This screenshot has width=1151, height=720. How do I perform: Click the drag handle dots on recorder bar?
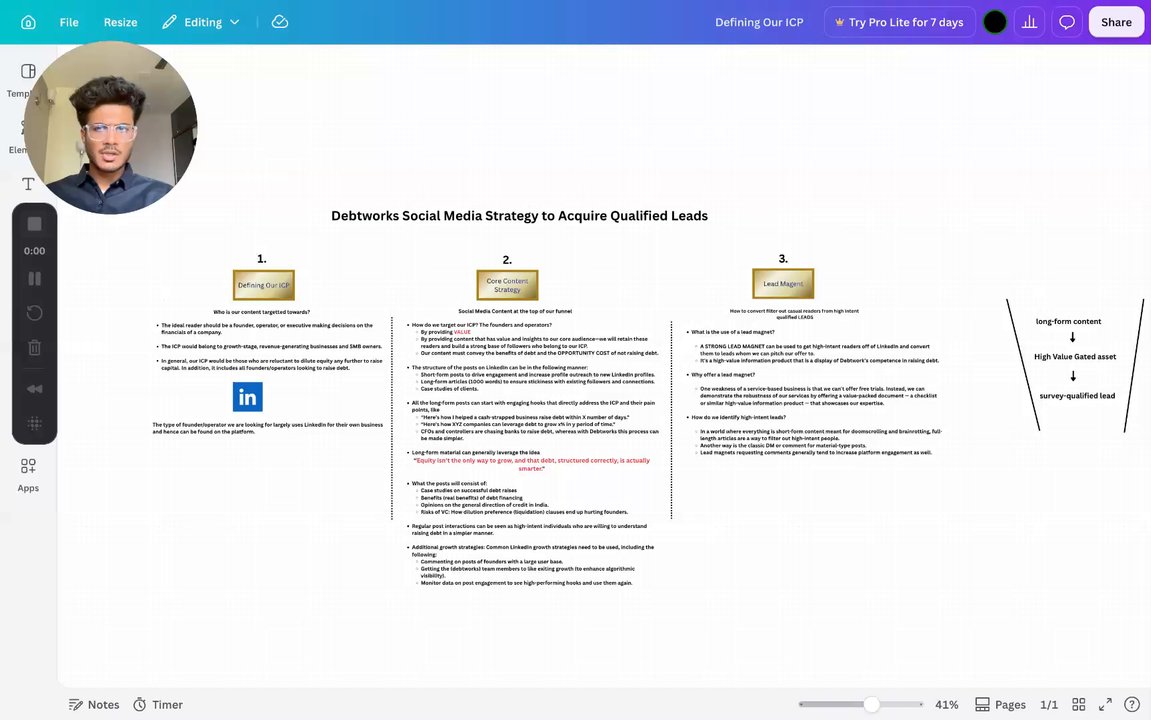(x=35, y=423)
